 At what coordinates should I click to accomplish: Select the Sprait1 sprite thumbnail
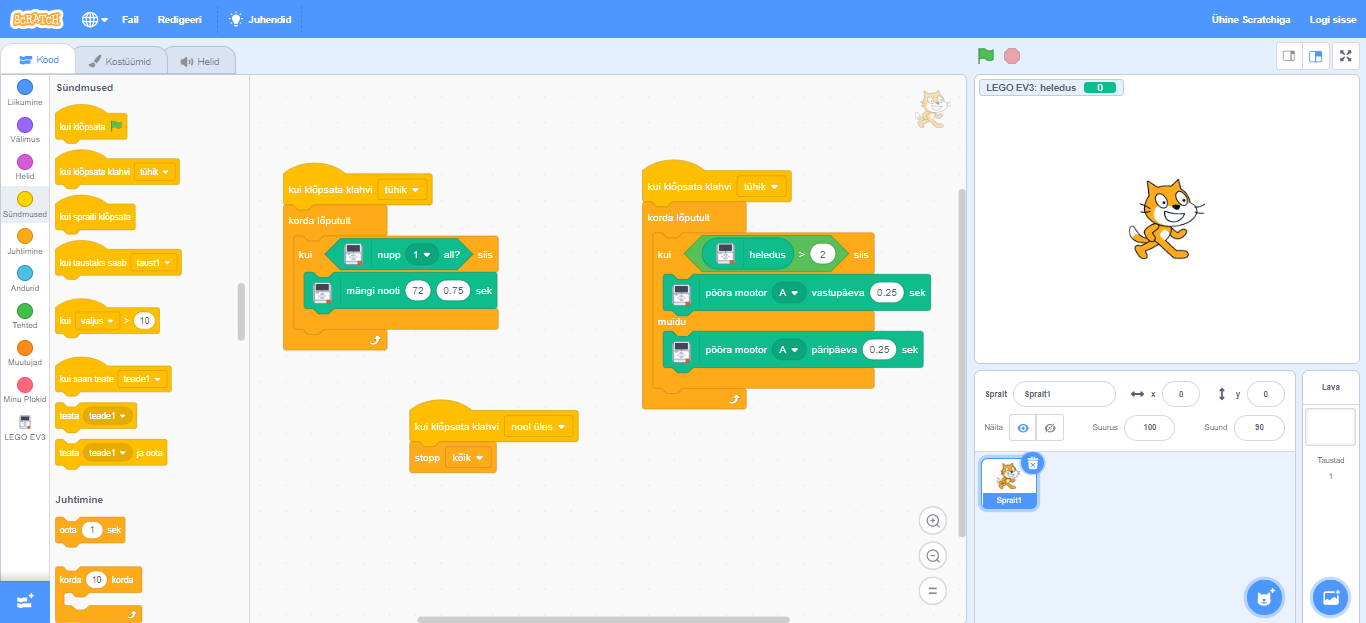[x=1009, y=484]
